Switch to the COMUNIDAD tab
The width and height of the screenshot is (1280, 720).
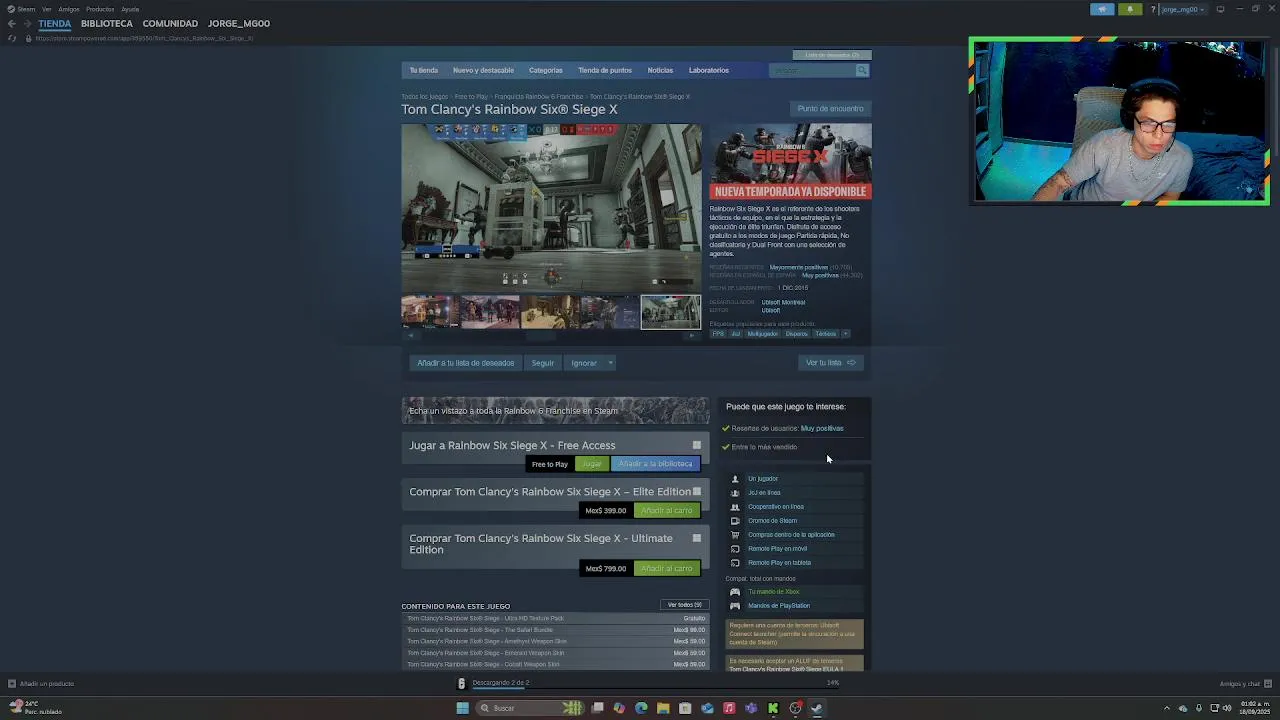tap(170, 23)
